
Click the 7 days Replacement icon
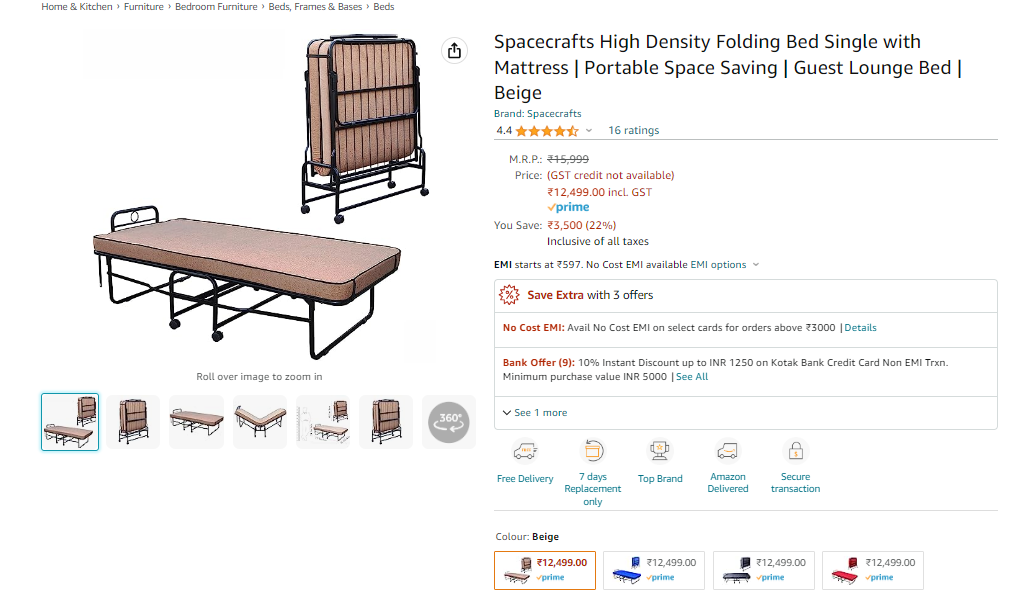click(593, 451)
